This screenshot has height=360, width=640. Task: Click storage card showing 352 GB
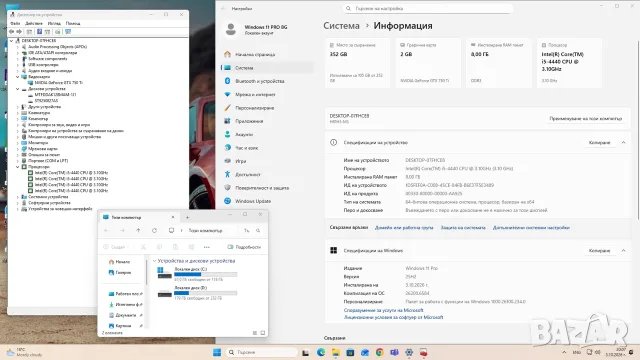(358, 63)
